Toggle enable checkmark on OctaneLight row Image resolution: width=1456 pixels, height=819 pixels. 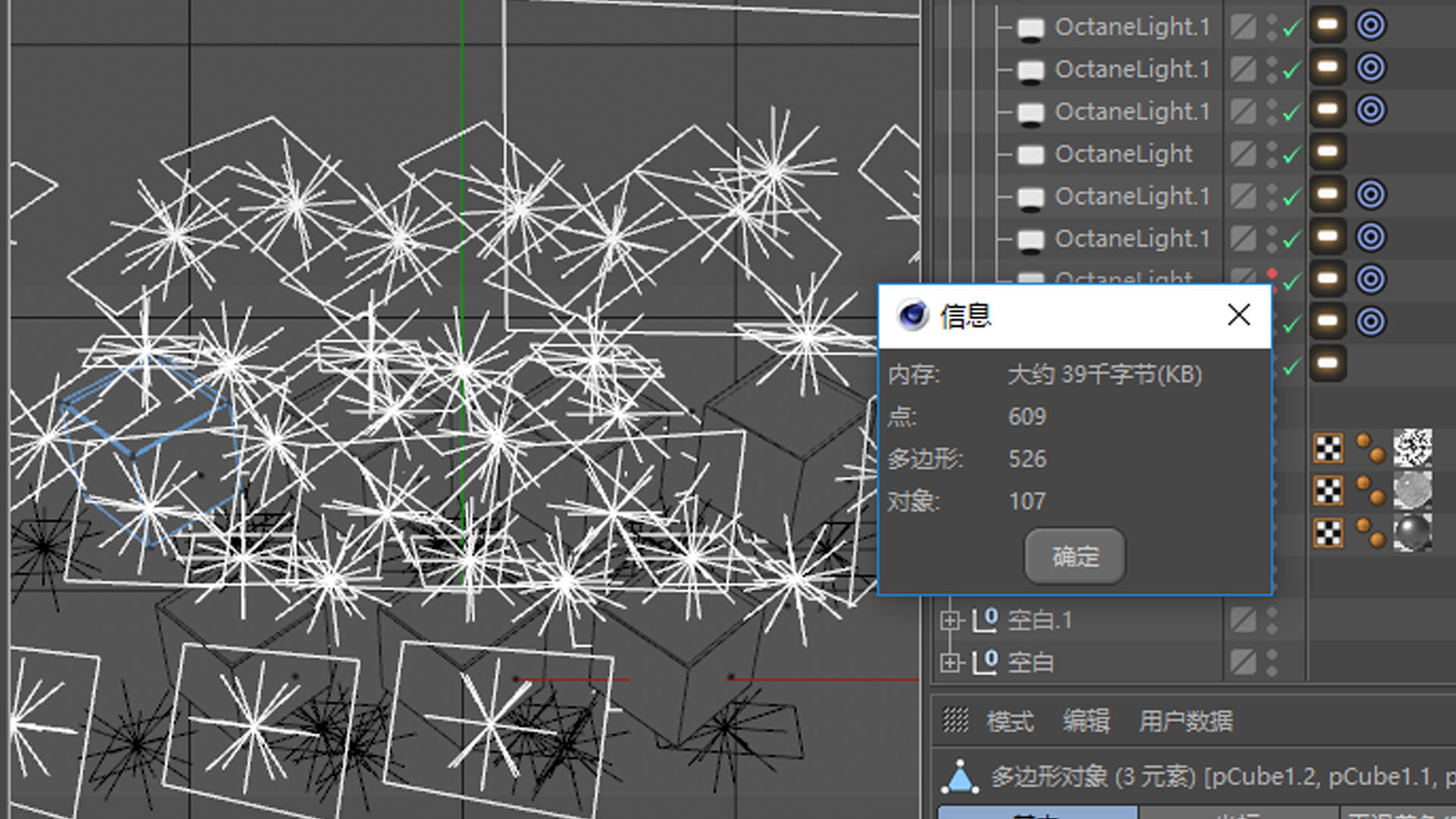point(1291,155)
